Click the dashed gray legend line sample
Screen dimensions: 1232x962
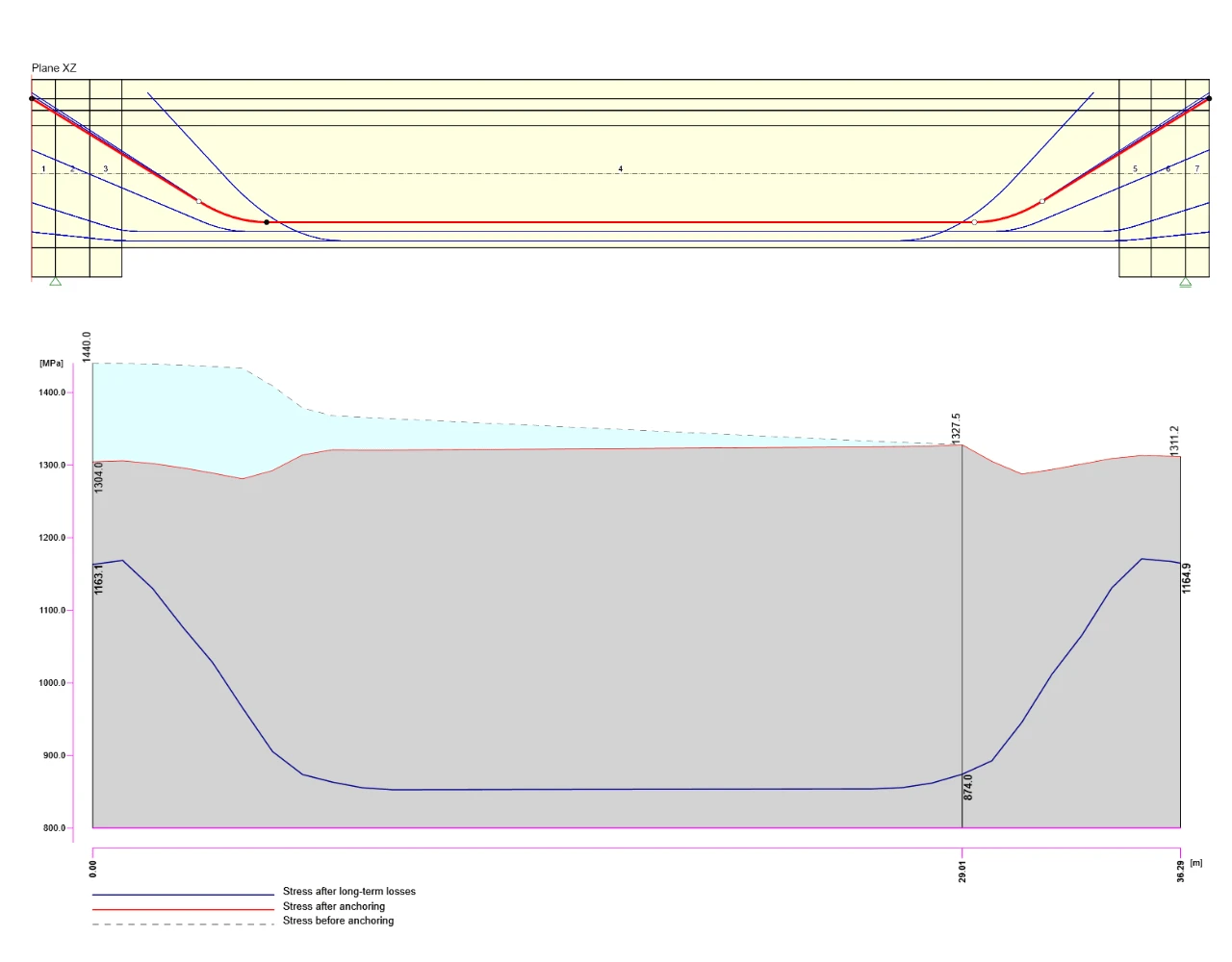pos(184,924)
